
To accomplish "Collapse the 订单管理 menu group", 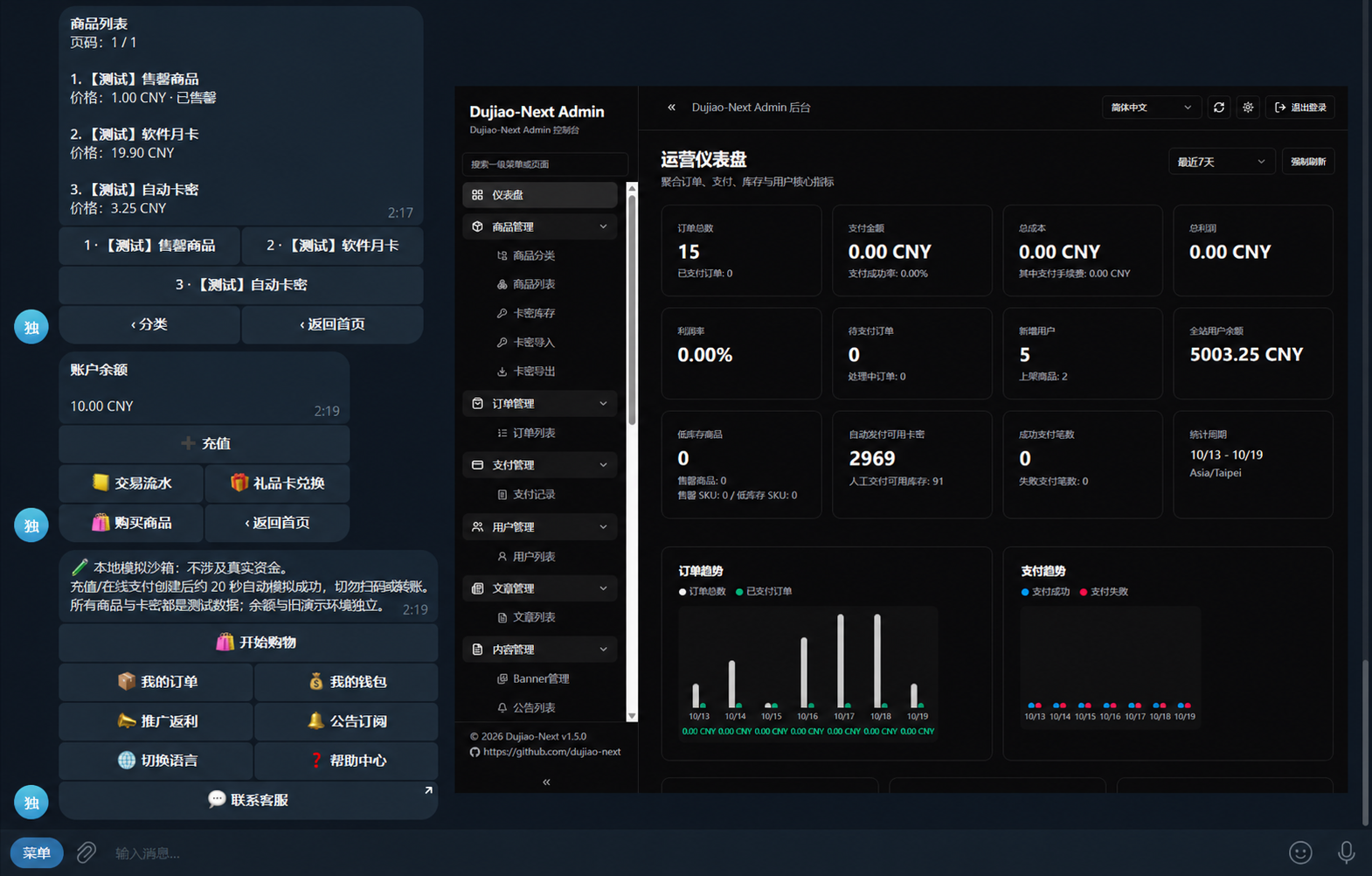I will 540,403.
